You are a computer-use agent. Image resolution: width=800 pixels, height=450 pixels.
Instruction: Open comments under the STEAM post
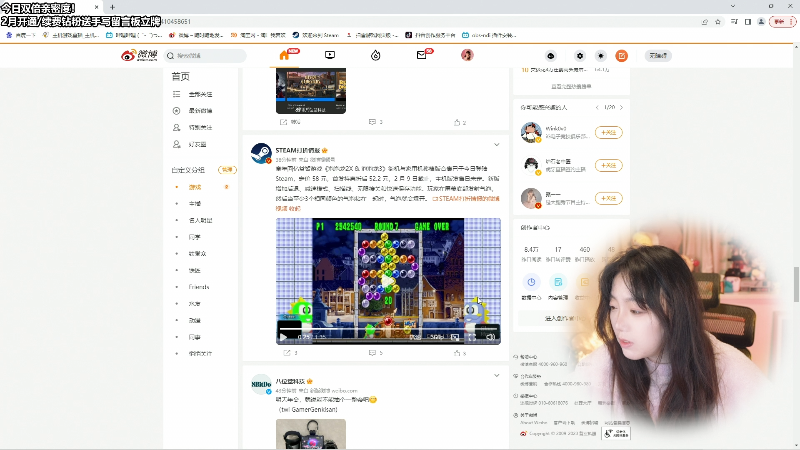(372, 353)
